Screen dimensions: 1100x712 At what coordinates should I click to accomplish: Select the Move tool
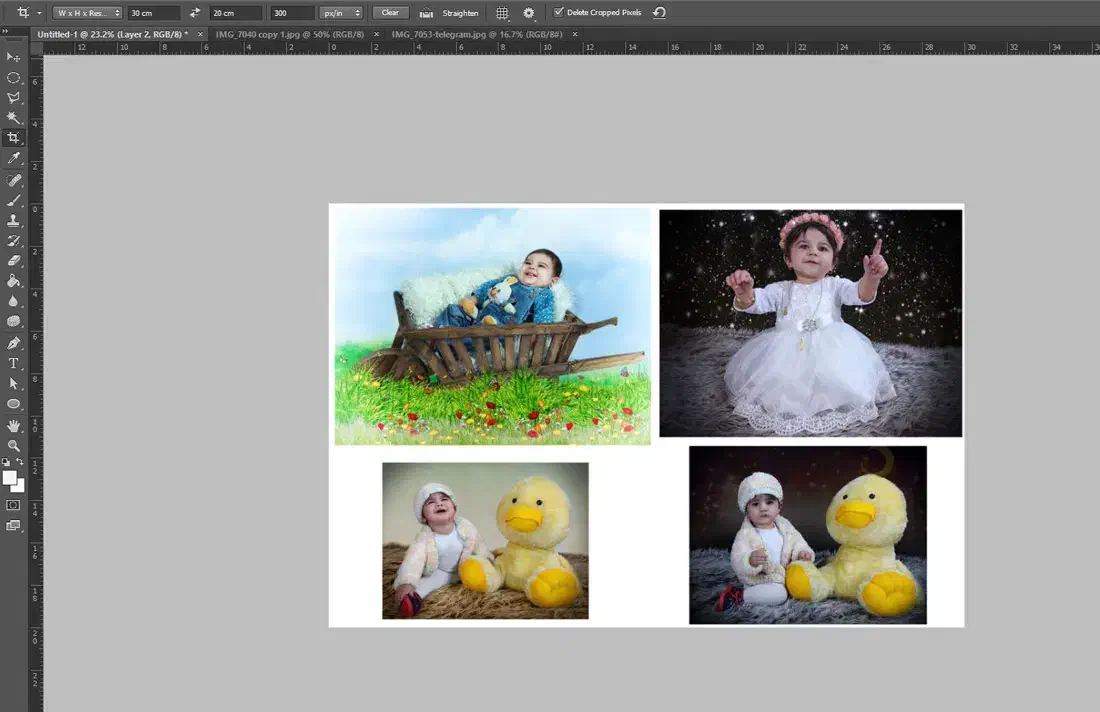coord(14,57)
